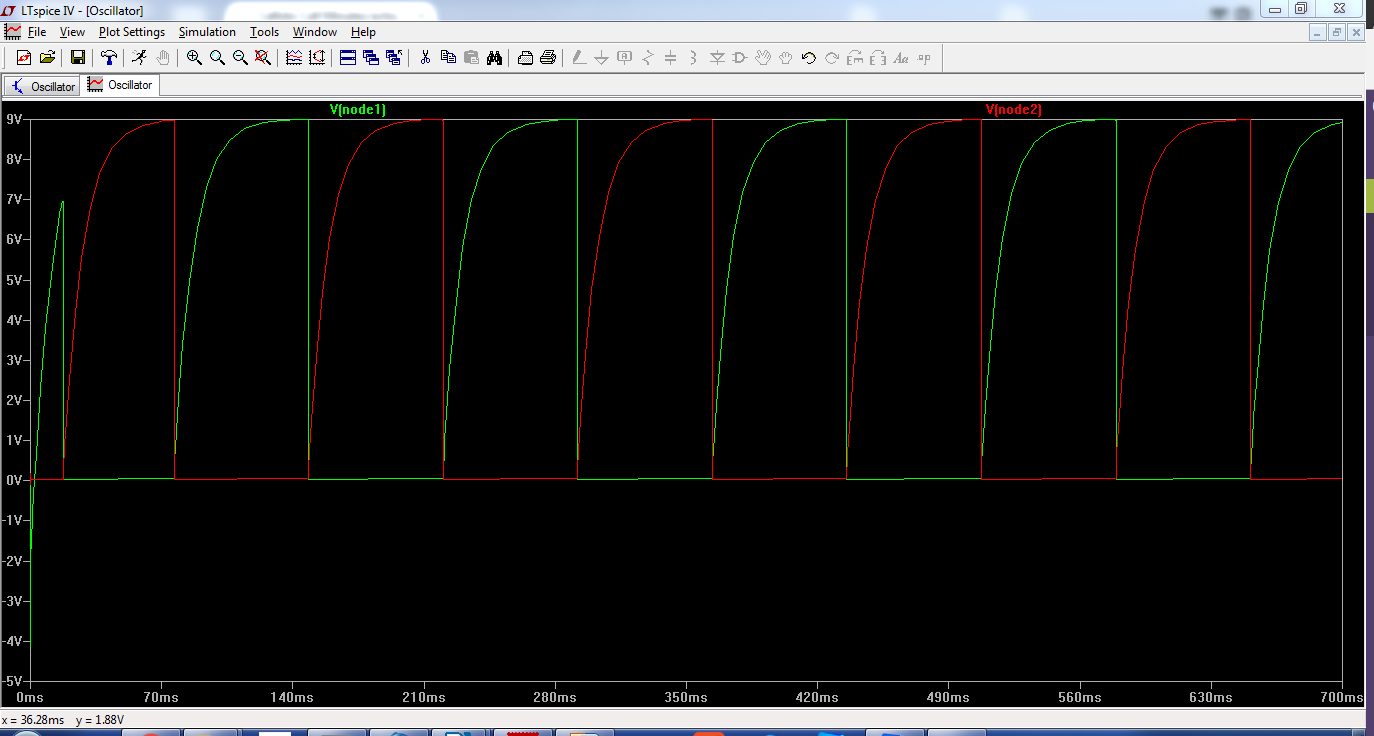Place a ground symbol
The image size is (1374, 736).
pyautogui.click(x=600, y=57)
